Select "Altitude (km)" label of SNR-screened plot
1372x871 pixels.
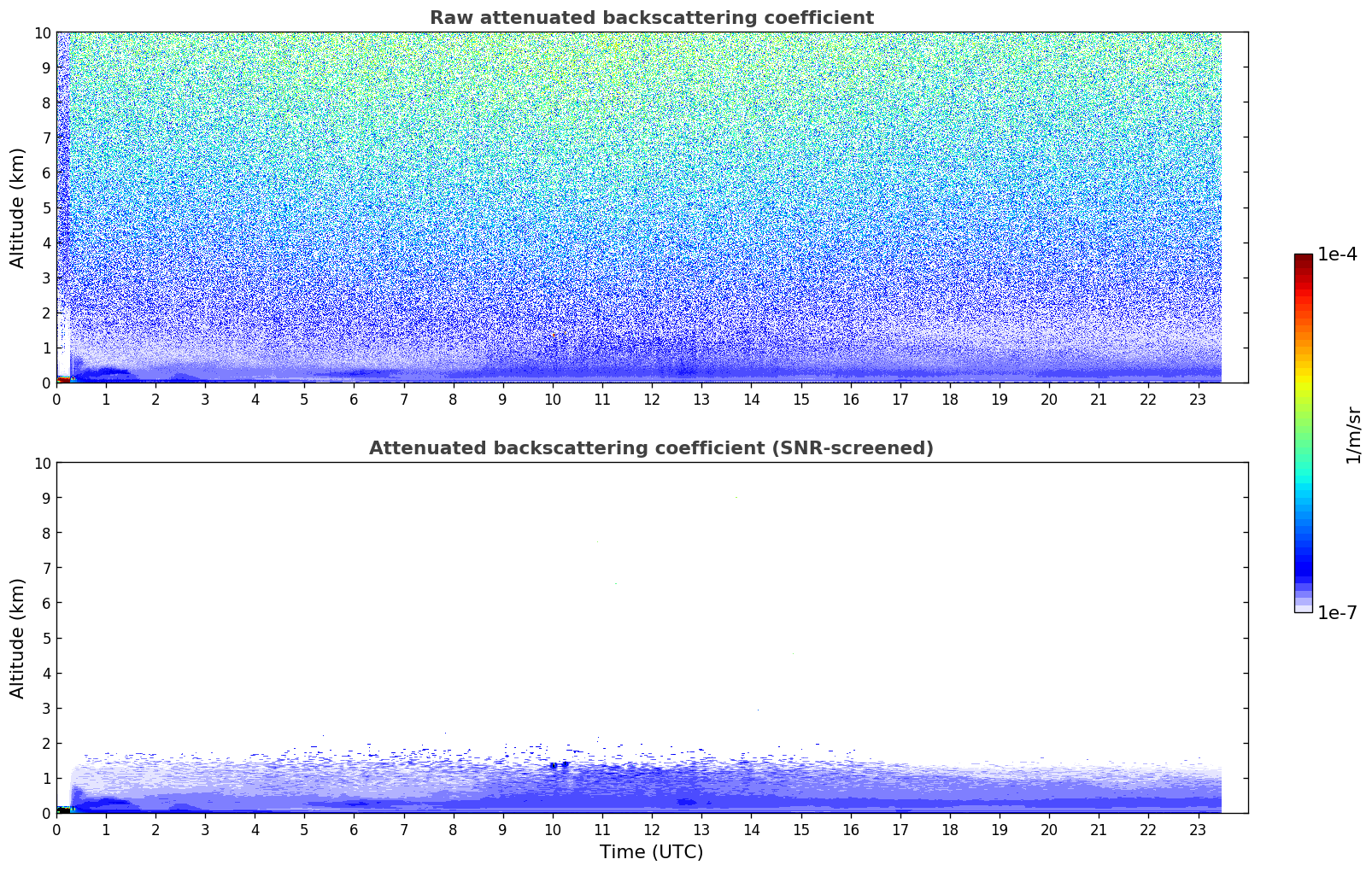click(x=18, y=638)
